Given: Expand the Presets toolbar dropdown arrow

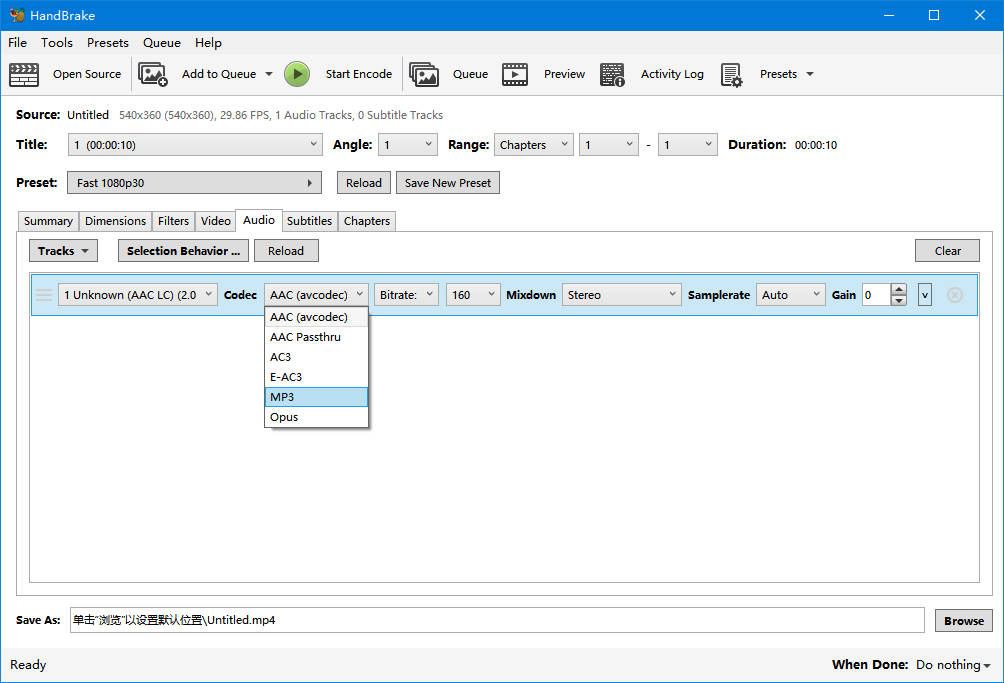Looking at the screenshot, I should coord(810,74).
